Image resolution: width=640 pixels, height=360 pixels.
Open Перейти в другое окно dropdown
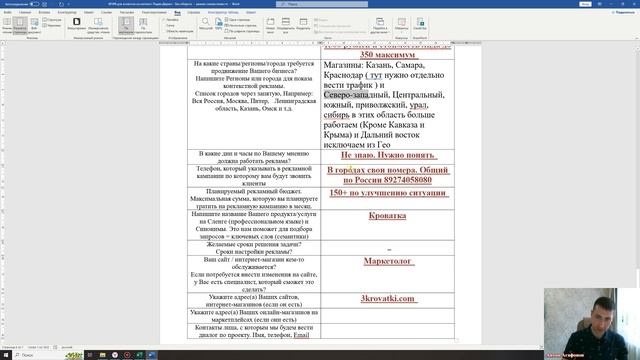(x=380, y=26)
